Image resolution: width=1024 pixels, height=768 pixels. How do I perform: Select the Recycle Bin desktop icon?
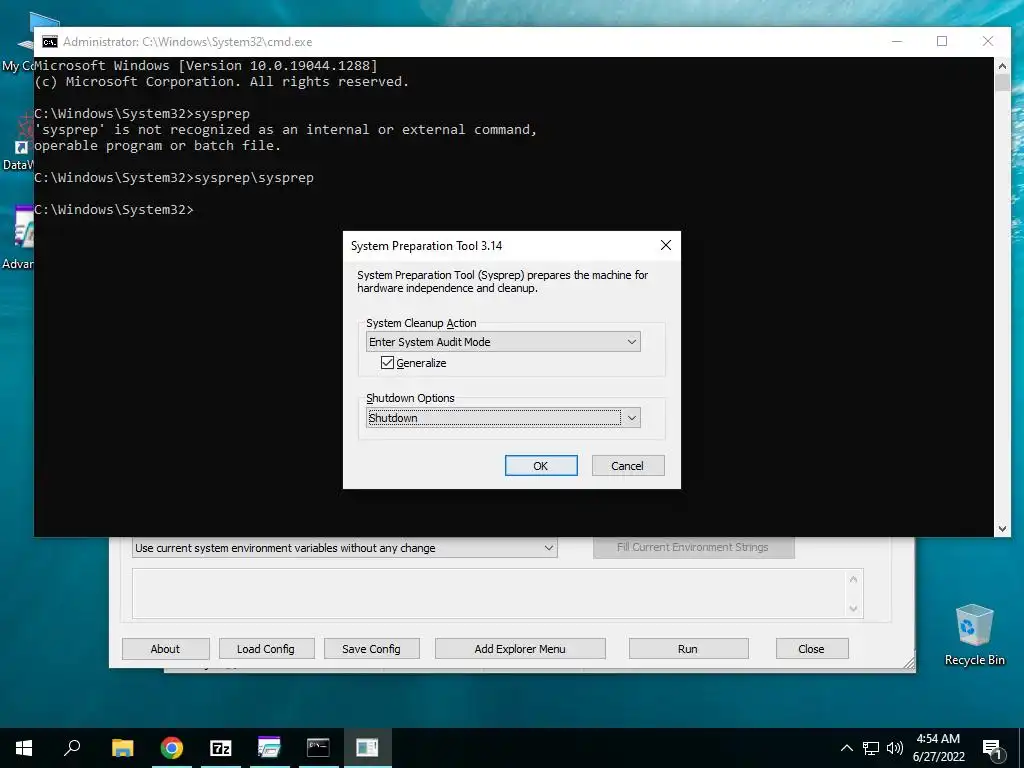(x=974, y=634)
